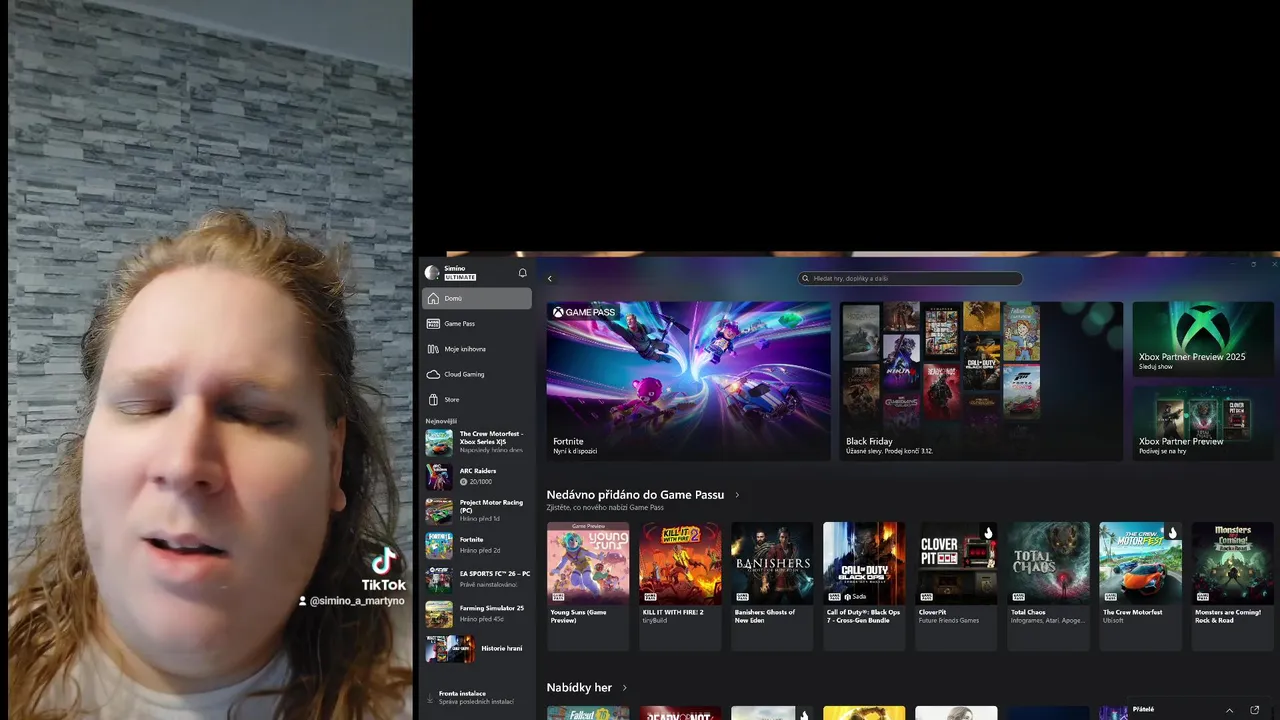Expand the Nabídky her chevron

625,688
